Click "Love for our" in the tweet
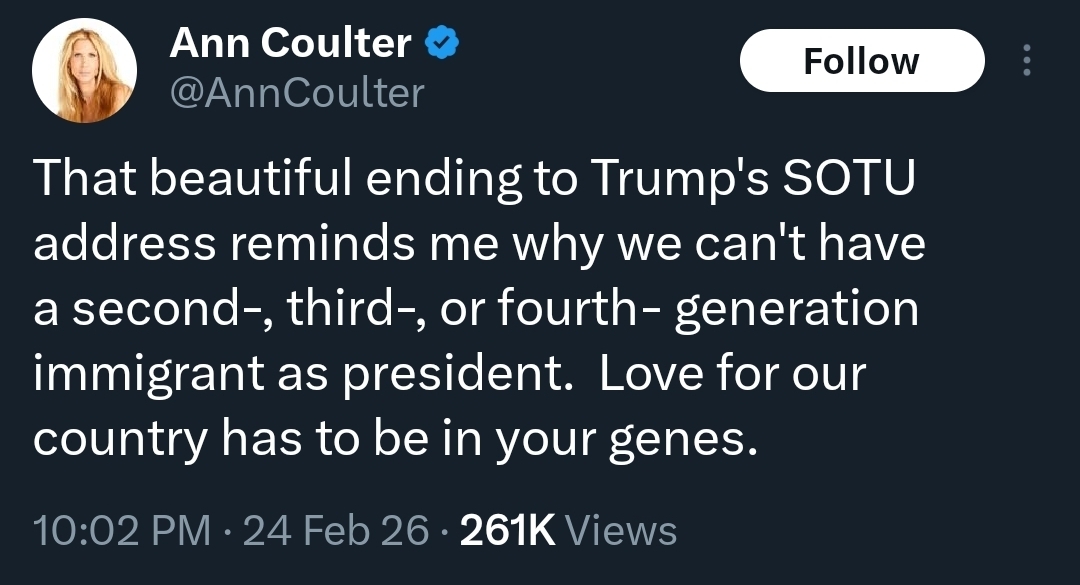The image size is (1080, 585). pyautogui.click(x=731, y=375)
